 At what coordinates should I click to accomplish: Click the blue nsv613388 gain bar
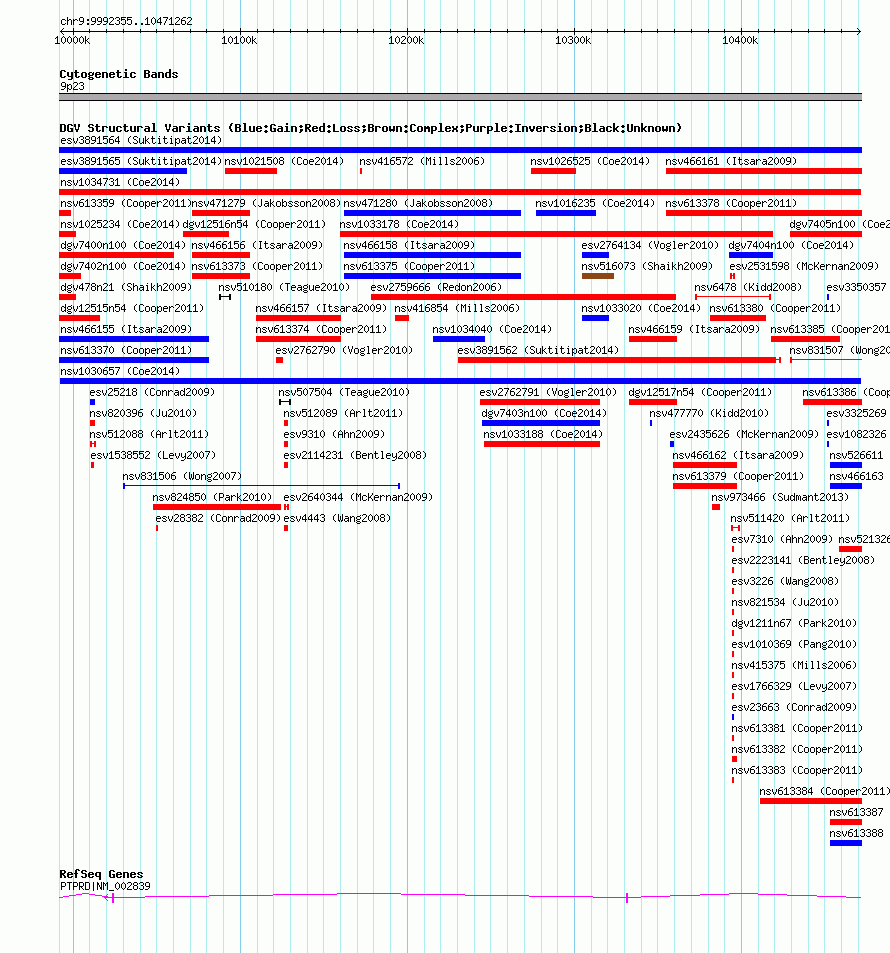[846, 843]
